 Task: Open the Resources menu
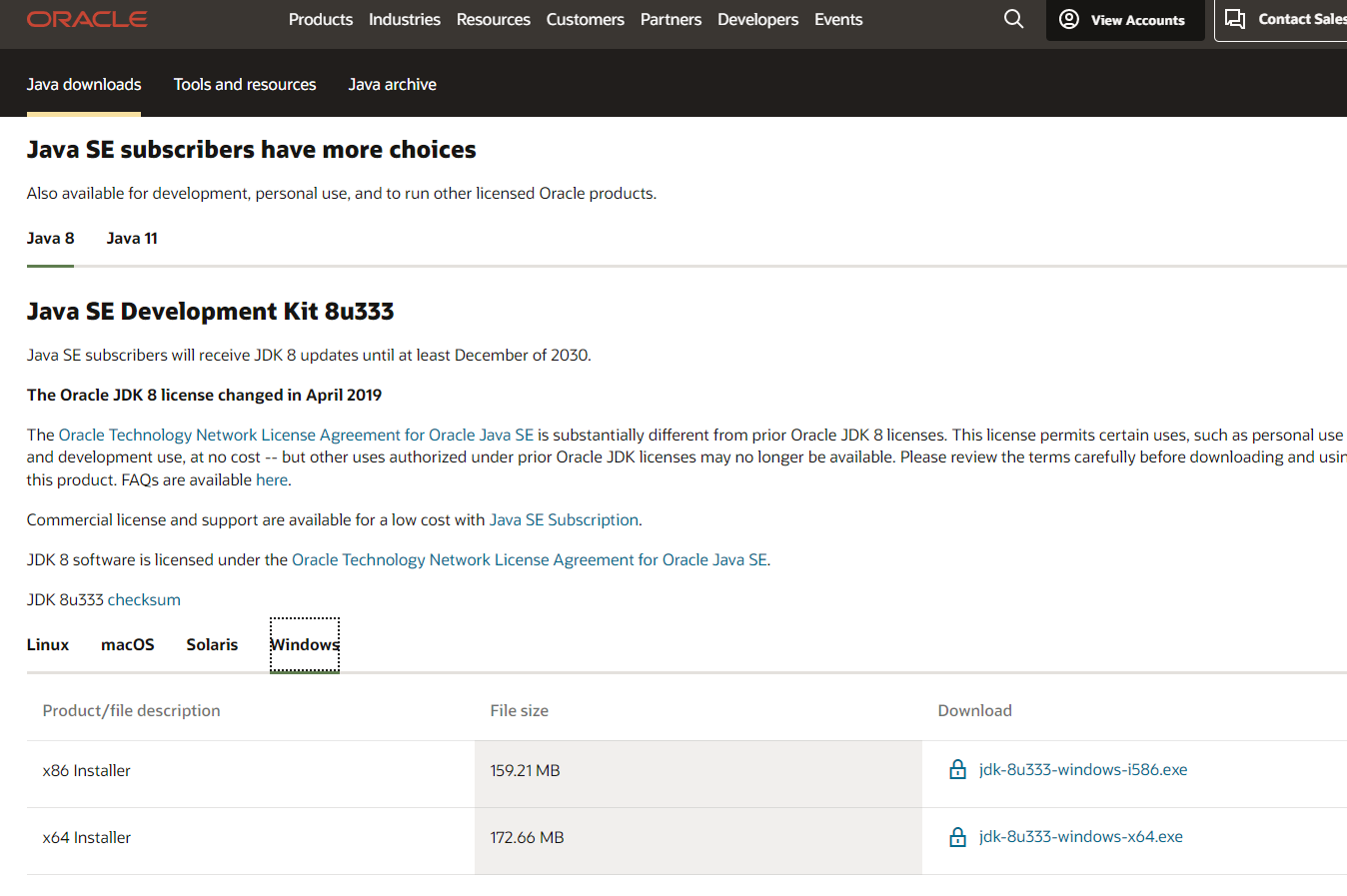tap(494, 19)
